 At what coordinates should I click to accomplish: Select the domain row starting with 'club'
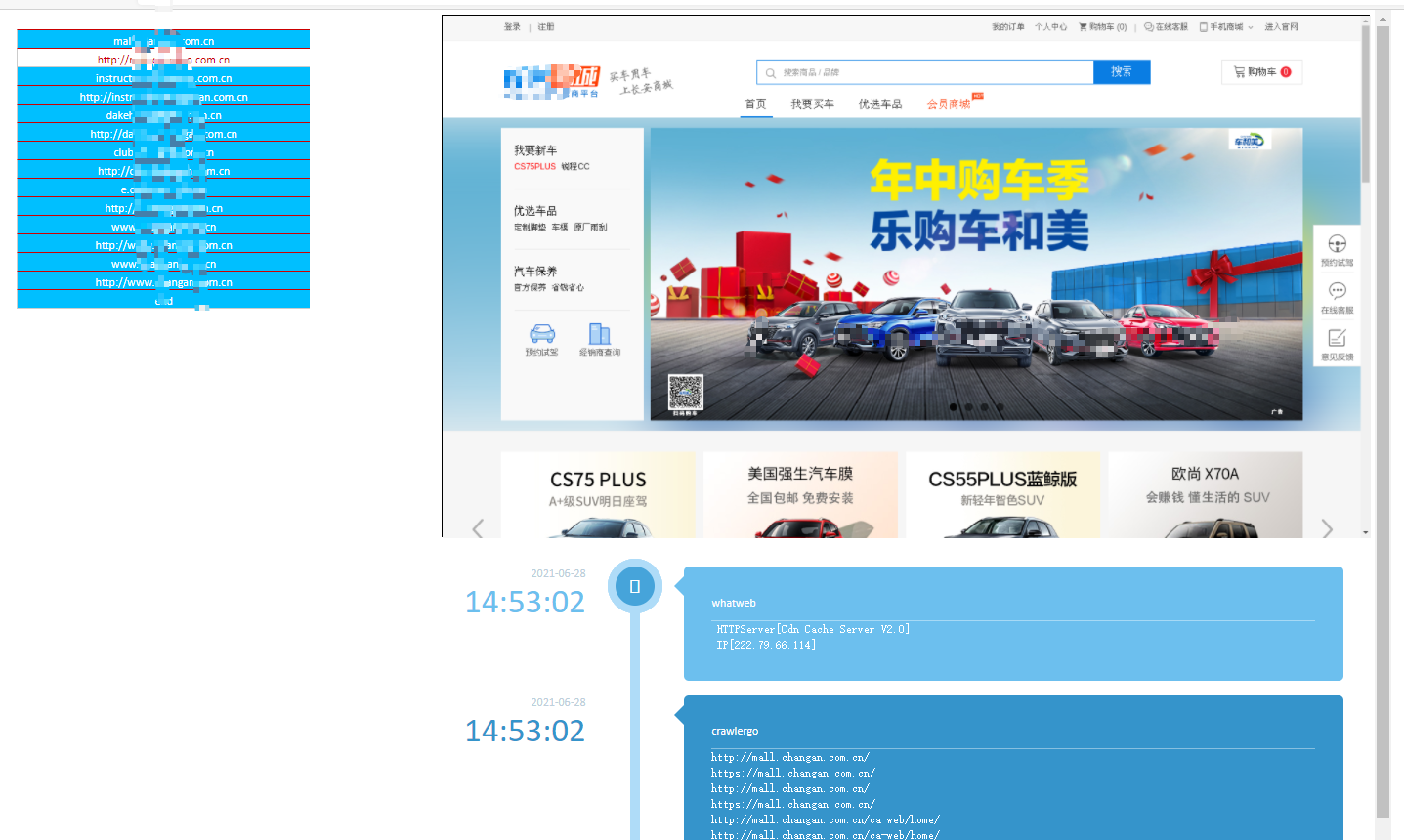point(163,152)
